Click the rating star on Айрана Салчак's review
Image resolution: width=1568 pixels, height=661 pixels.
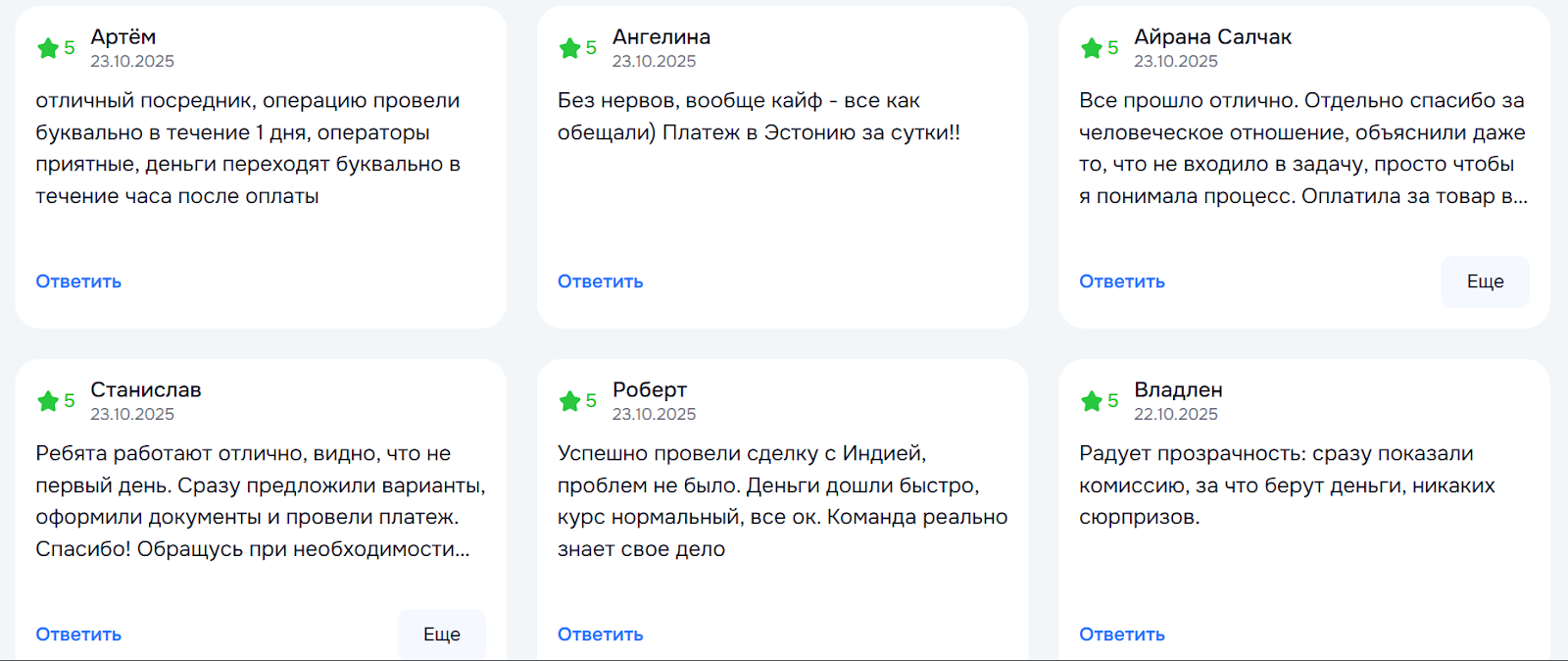pyautogui.click(x=1091, y=48)
